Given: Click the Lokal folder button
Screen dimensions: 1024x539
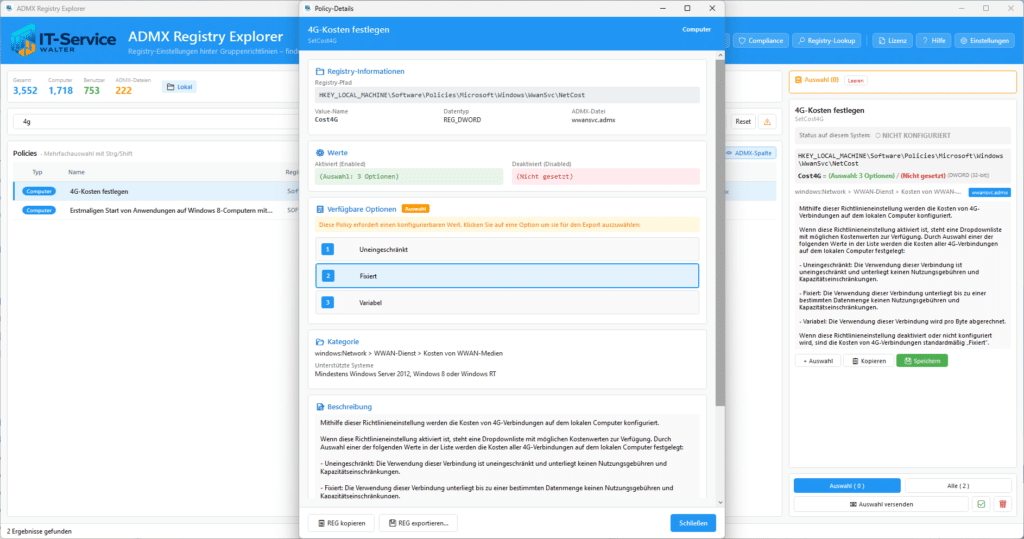Looking at the screenshot, I should pyautogui.click(x=180, y=87).
